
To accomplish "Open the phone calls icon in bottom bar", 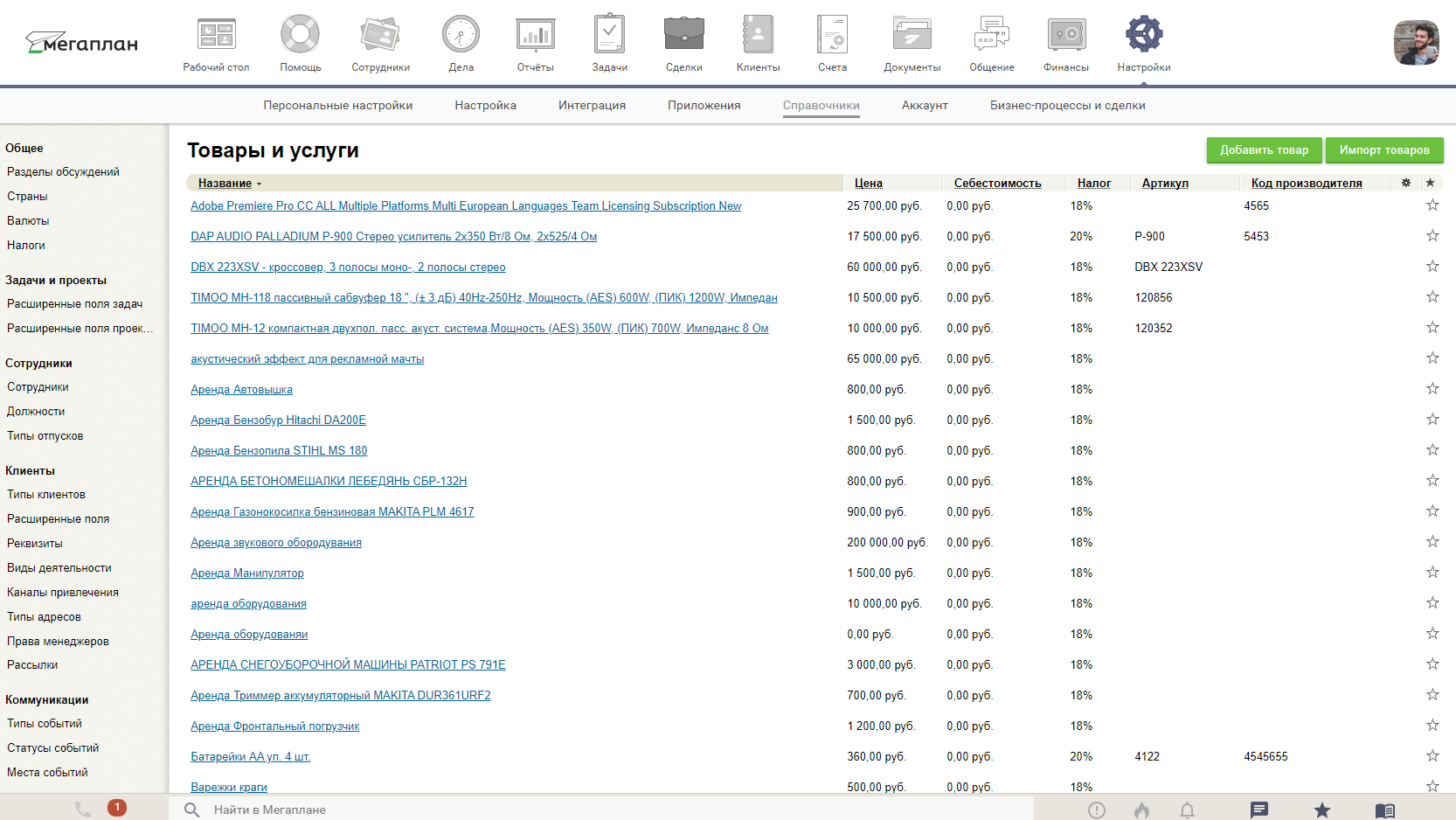I will pyautogui.click(x=83, y=810).
